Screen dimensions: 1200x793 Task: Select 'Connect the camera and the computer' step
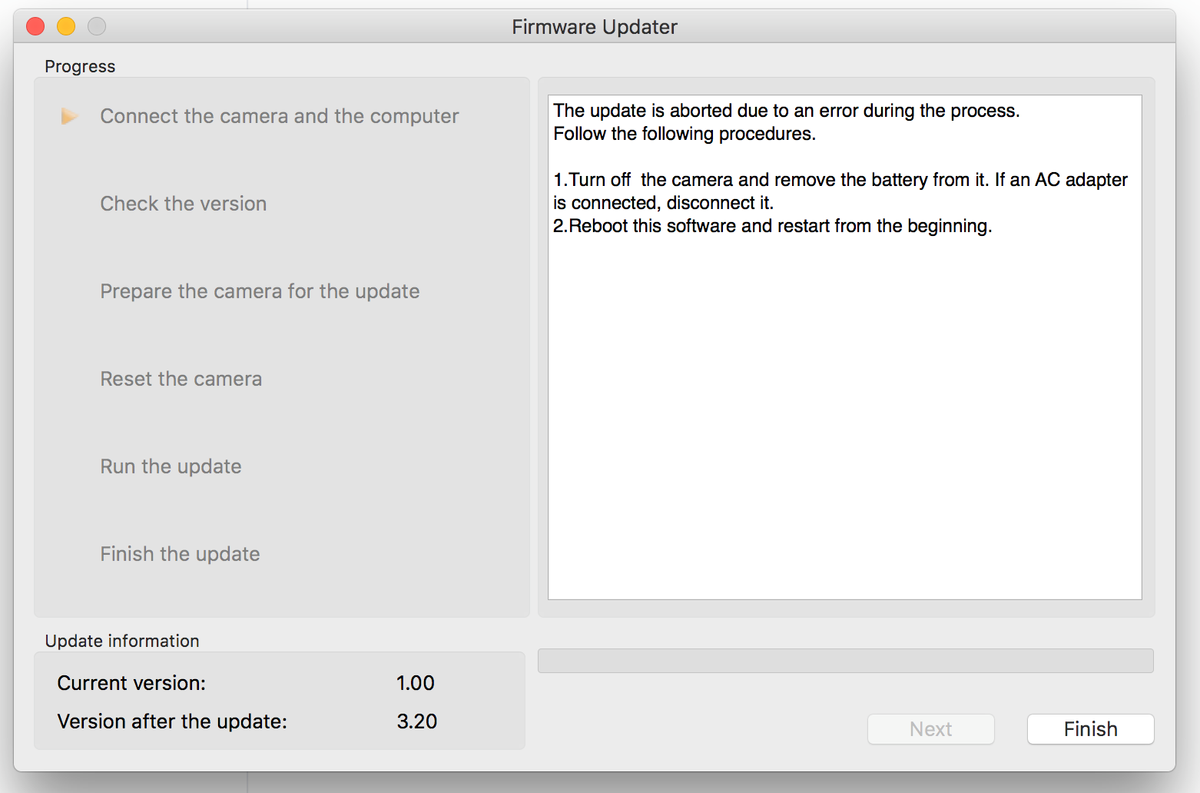(x=279, y=116)
